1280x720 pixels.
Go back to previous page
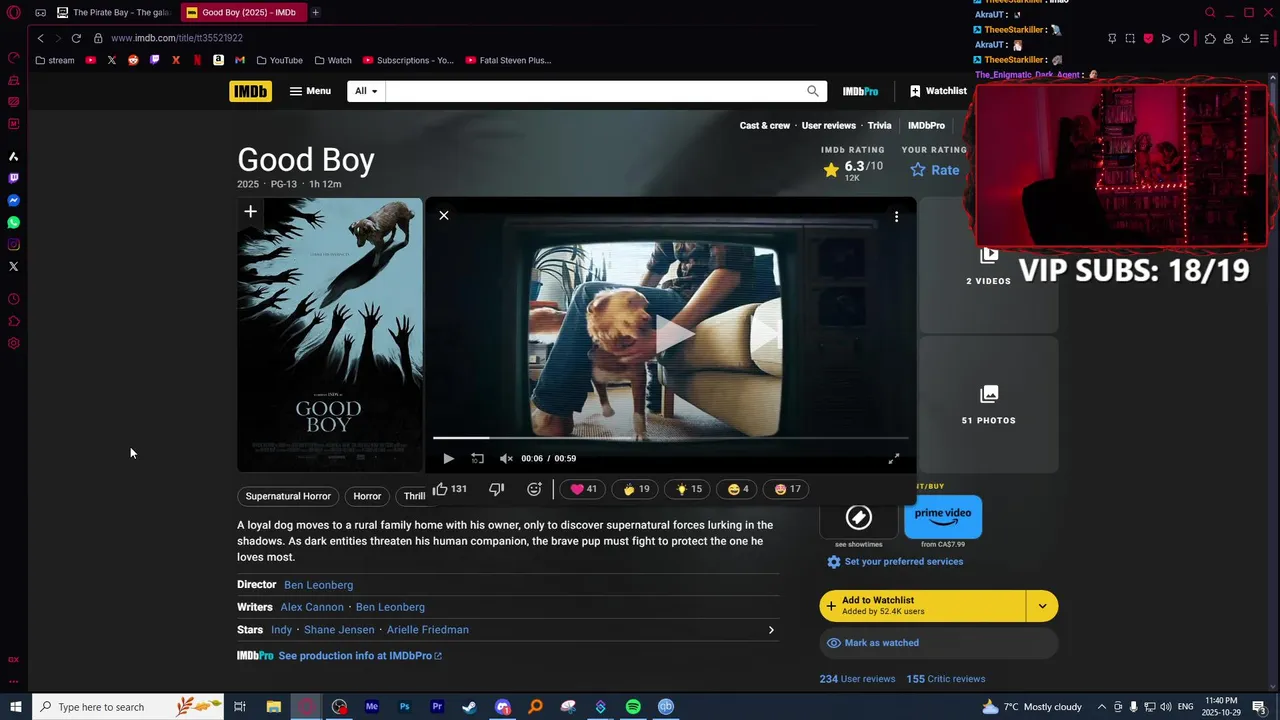(40, 38)
